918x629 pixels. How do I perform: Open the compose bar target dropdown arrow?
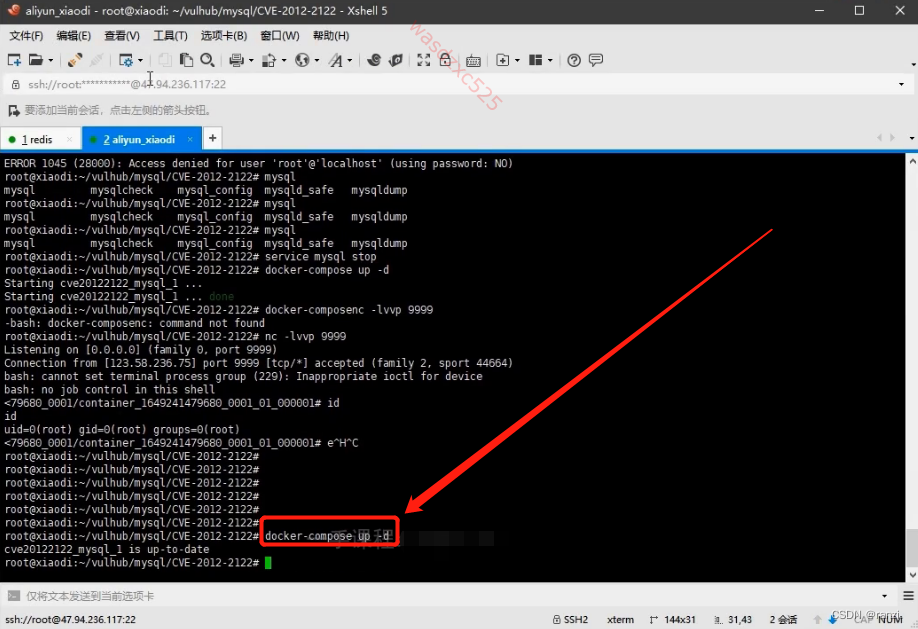tap(884, 596)
